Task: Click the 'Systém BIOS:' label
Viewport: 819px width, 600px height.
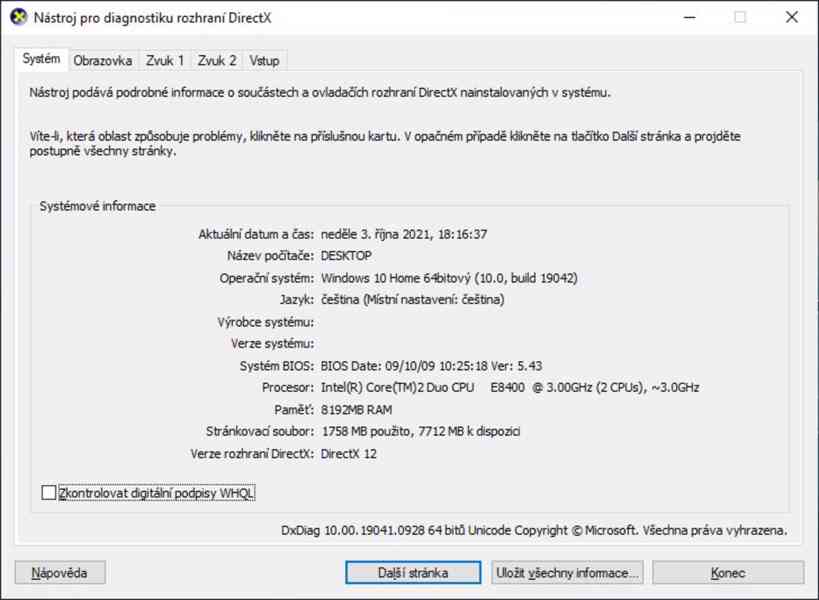Action: click(277, 366)
